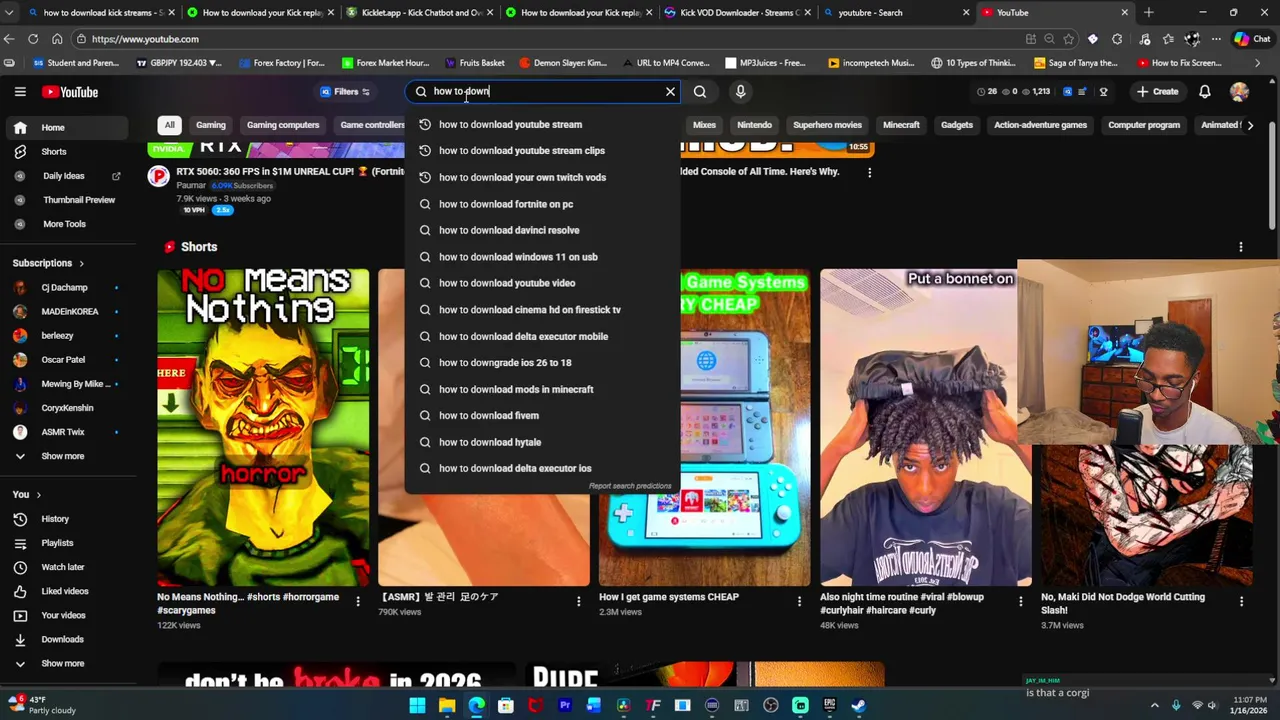This screenshot has height=720, width=1280.
Task: Open the Filters button beside the search box
Action: (345, 92)
